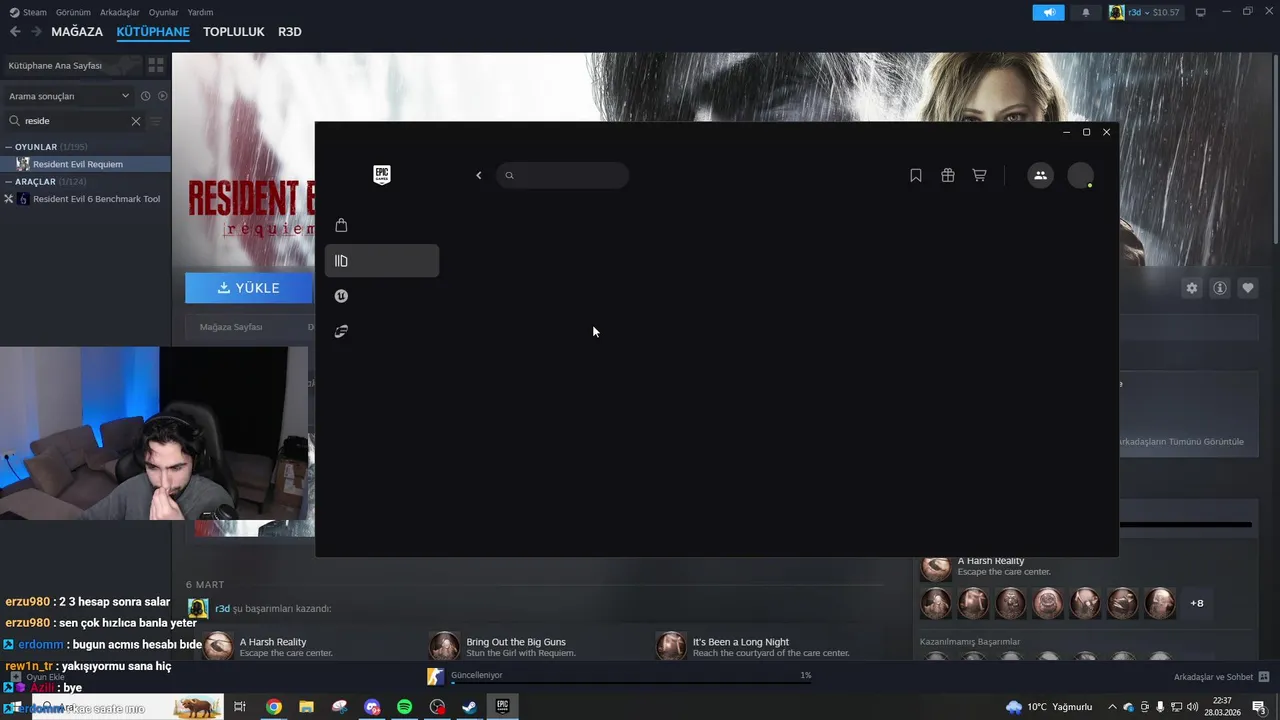Toggle the ready-to-play filter icon
Viewport: 1280px width, 720px height.
tap(163, 96)
